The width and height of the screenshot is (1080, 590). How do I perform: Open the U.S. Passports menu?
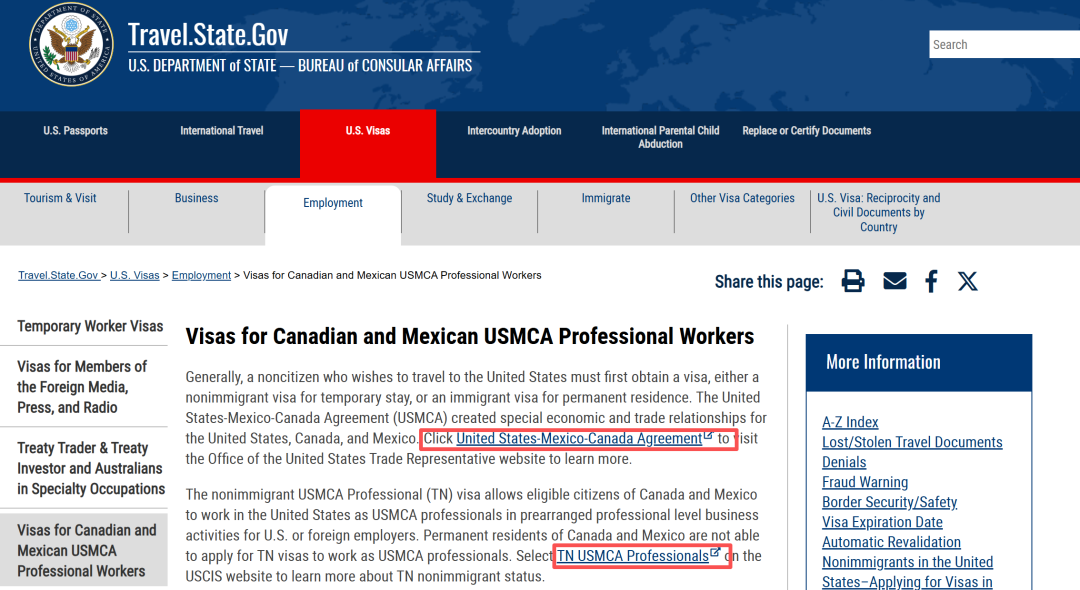(75, 131)
